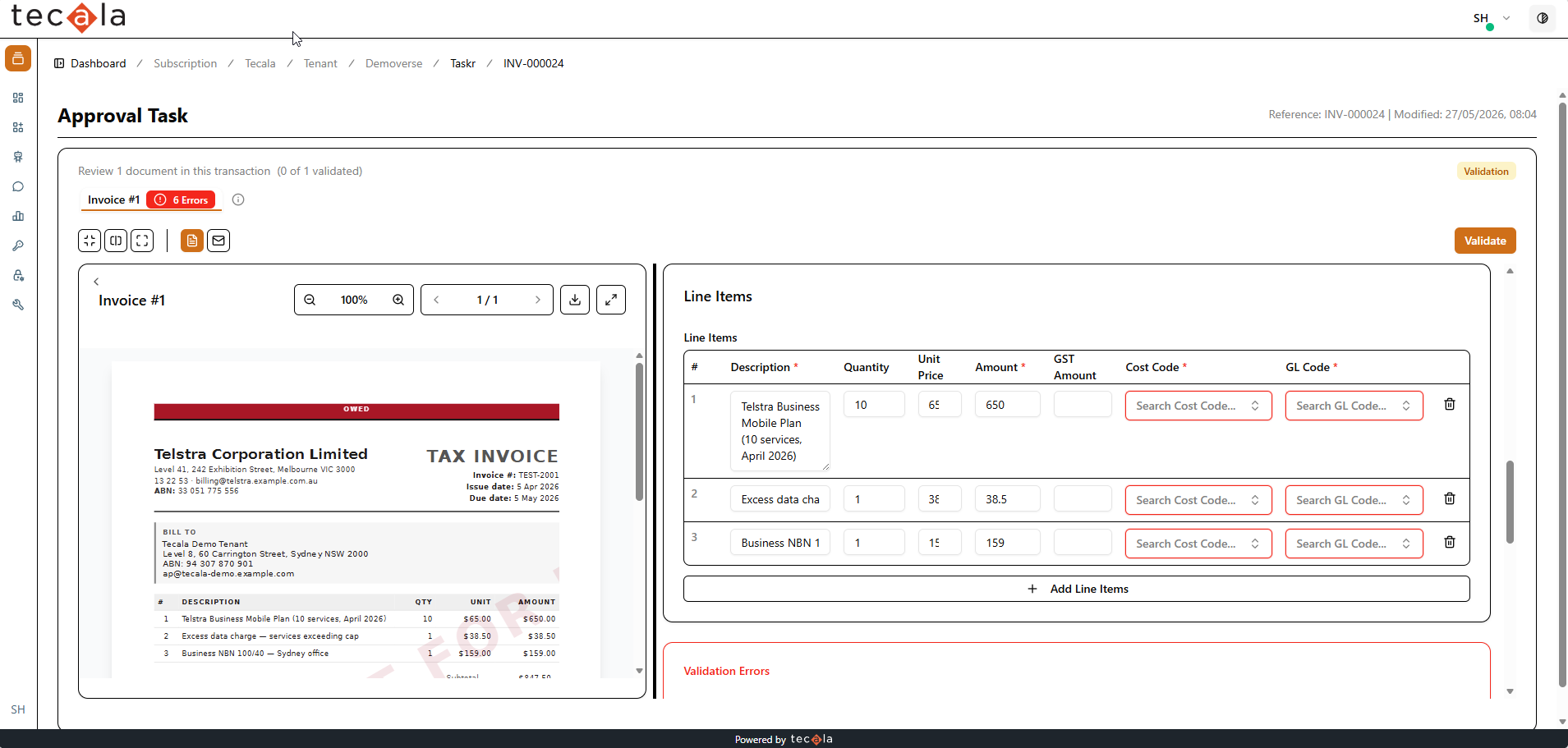
Task: Delete the Telstra Business Mobile Plan line
Action: coord(1450,404)
